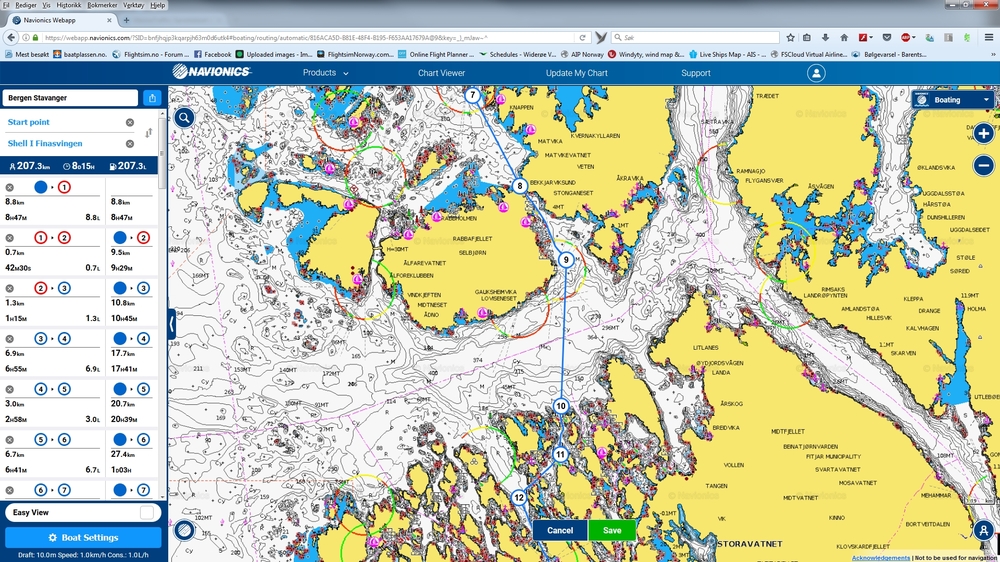This screenshot has width=1000, height=562.
Task: Open the user account icon in the header
Action: (816, 73)
